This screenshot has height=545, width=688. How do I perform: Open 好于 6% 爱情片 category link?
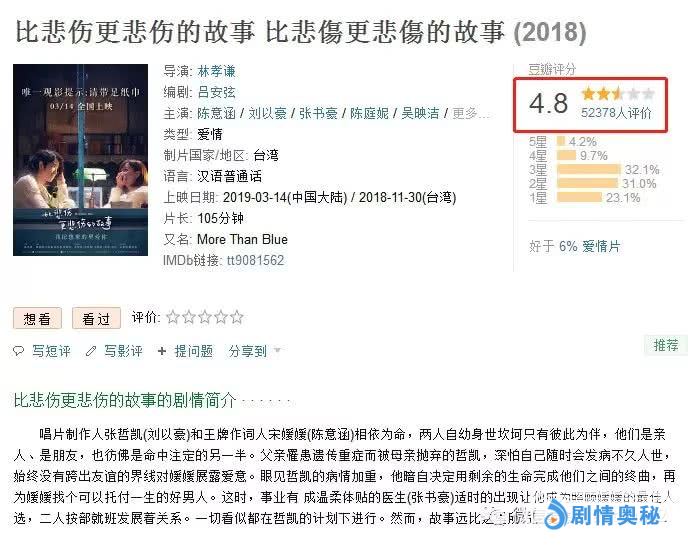click(x=590, y=246)
